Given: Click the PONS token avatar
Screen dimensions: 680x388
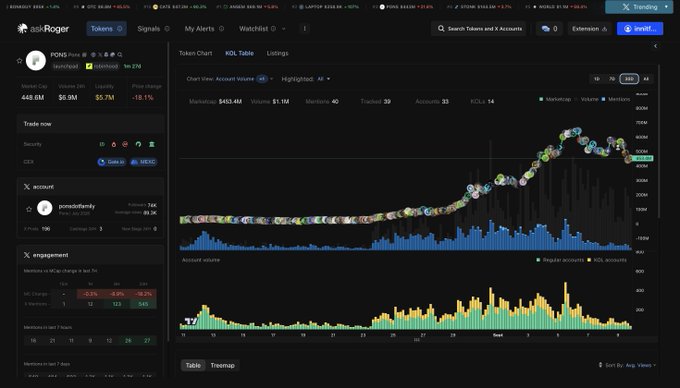Looking at the screenshot, I should click(36, 61).
